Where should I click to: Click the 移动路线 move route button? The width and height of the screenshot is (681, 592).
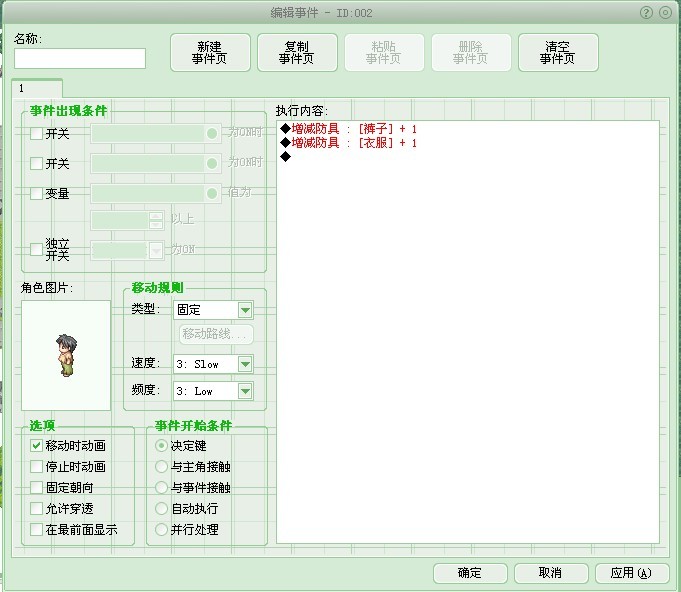(x=216, y=334)
